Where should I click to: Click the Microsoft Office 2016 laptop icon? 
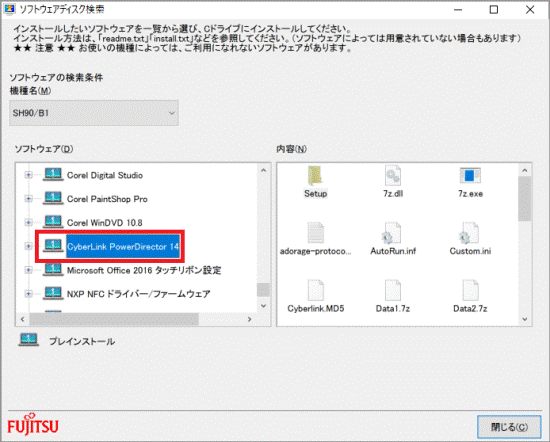53,270
